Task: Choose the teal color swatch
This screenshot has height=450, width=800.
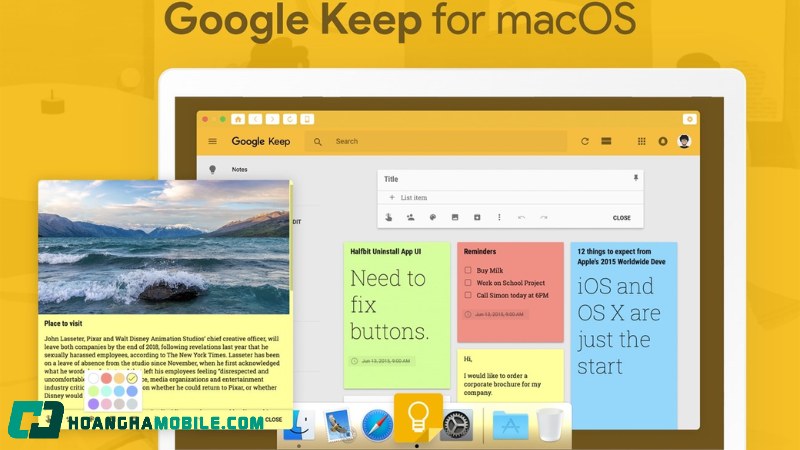Action: 106,391
